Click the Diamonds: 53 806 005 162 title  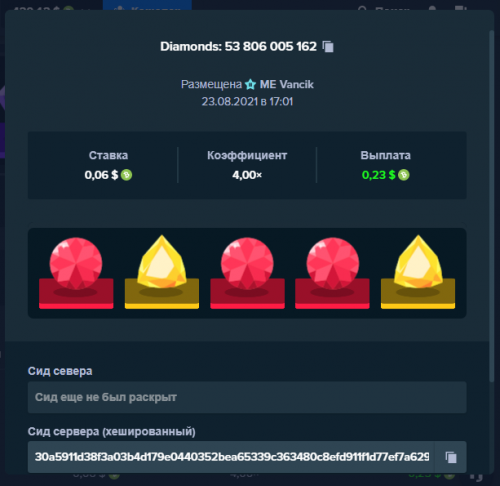pos(238,47)
